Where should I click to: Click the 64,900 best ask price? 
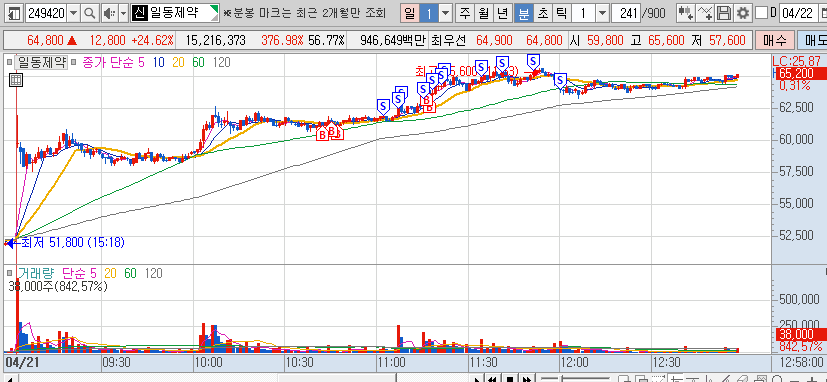pos(494,40)
